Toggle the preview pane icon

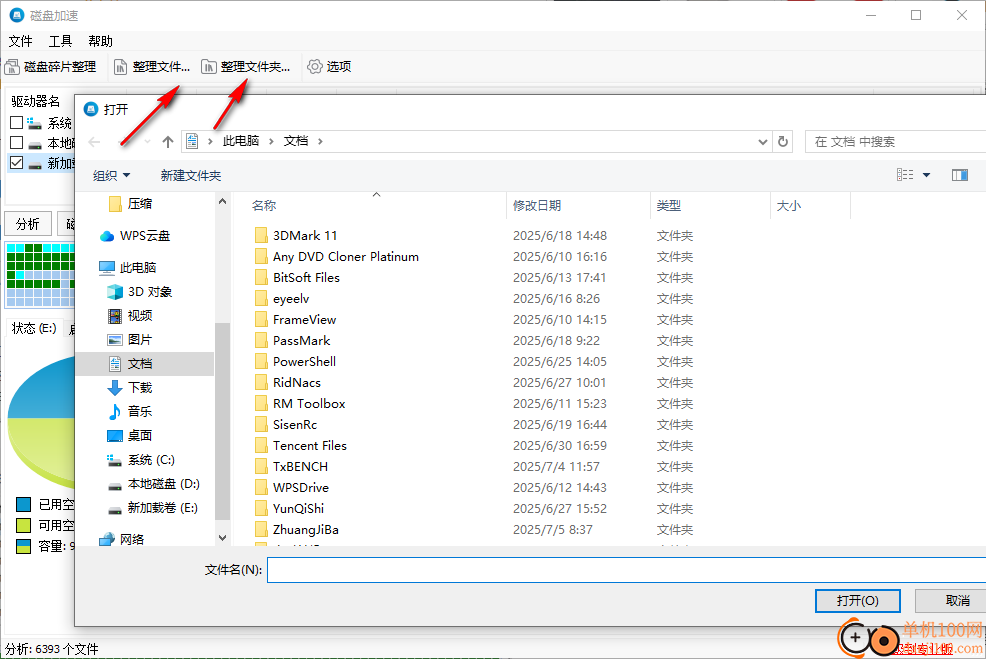coord(960,175)
